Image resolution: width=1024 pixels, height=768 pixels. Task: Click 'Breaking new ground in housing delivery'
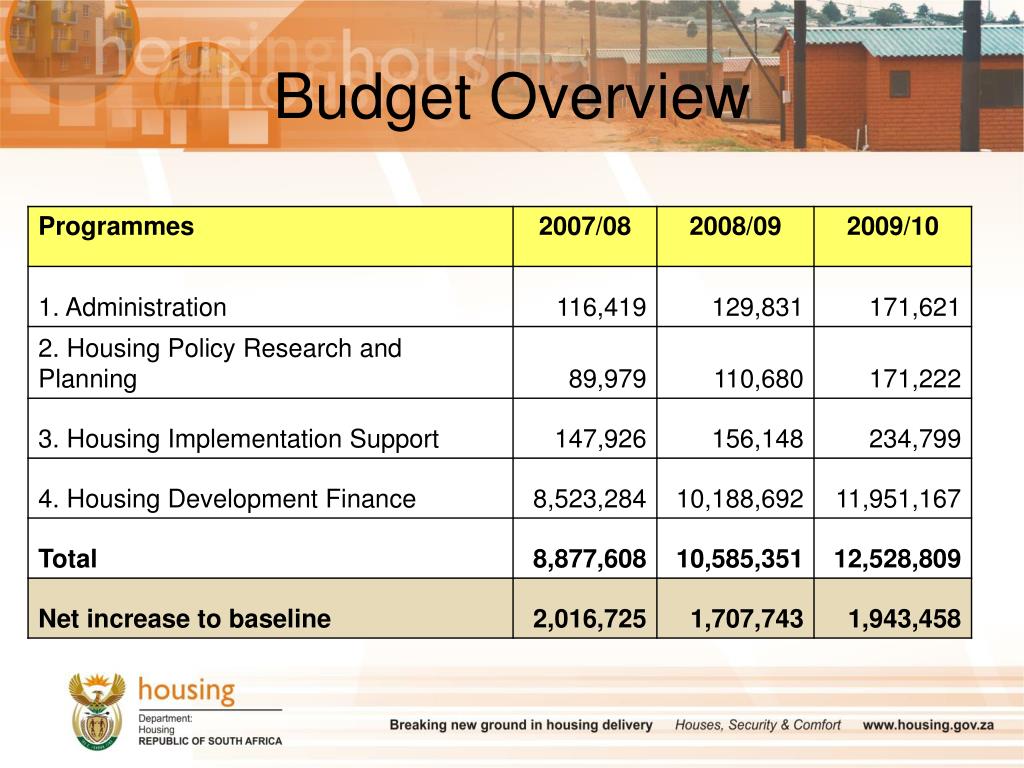521,726
